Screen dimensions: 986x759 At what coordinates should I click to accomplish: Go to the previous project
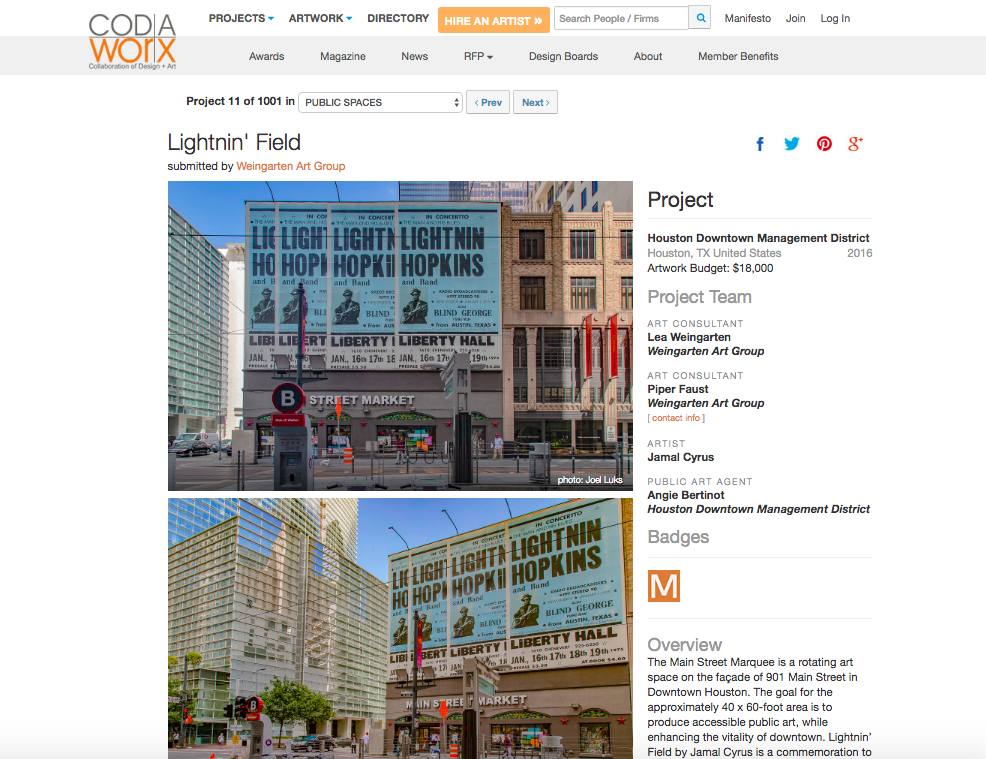pos(488,102)
